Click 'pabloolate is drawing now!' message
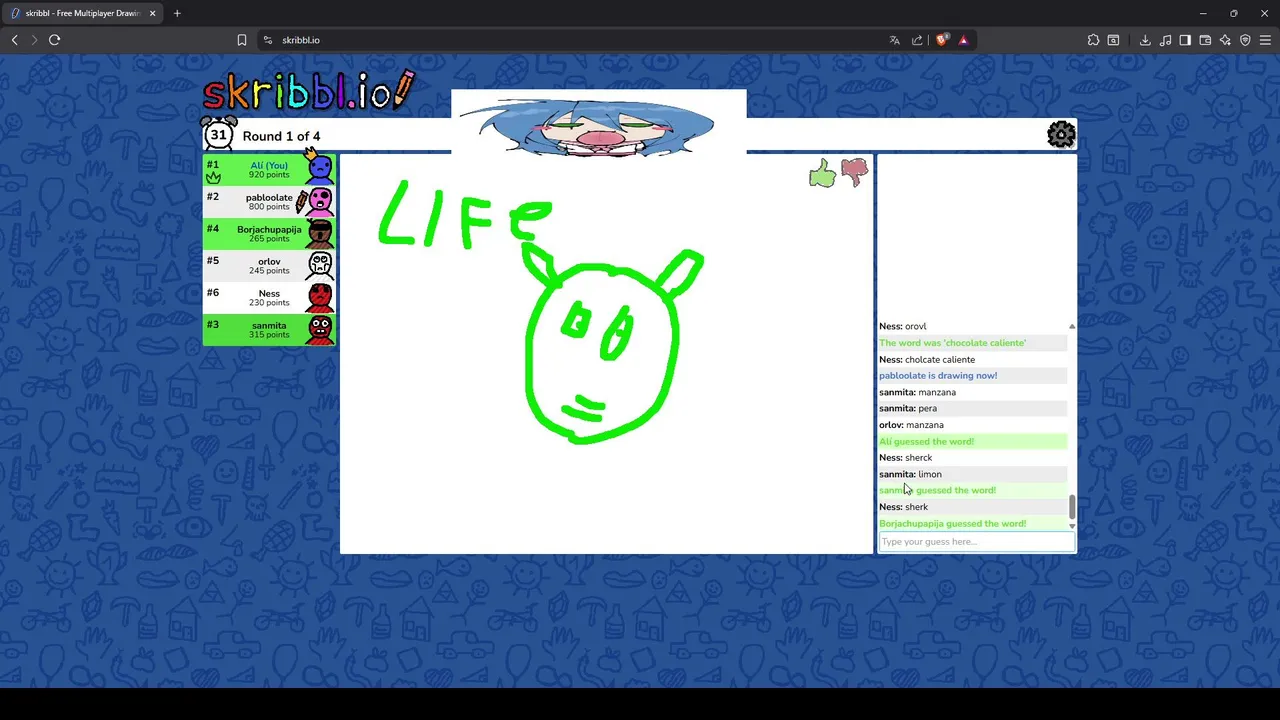Screen dimensions: 1280x720 pos(938,376)
